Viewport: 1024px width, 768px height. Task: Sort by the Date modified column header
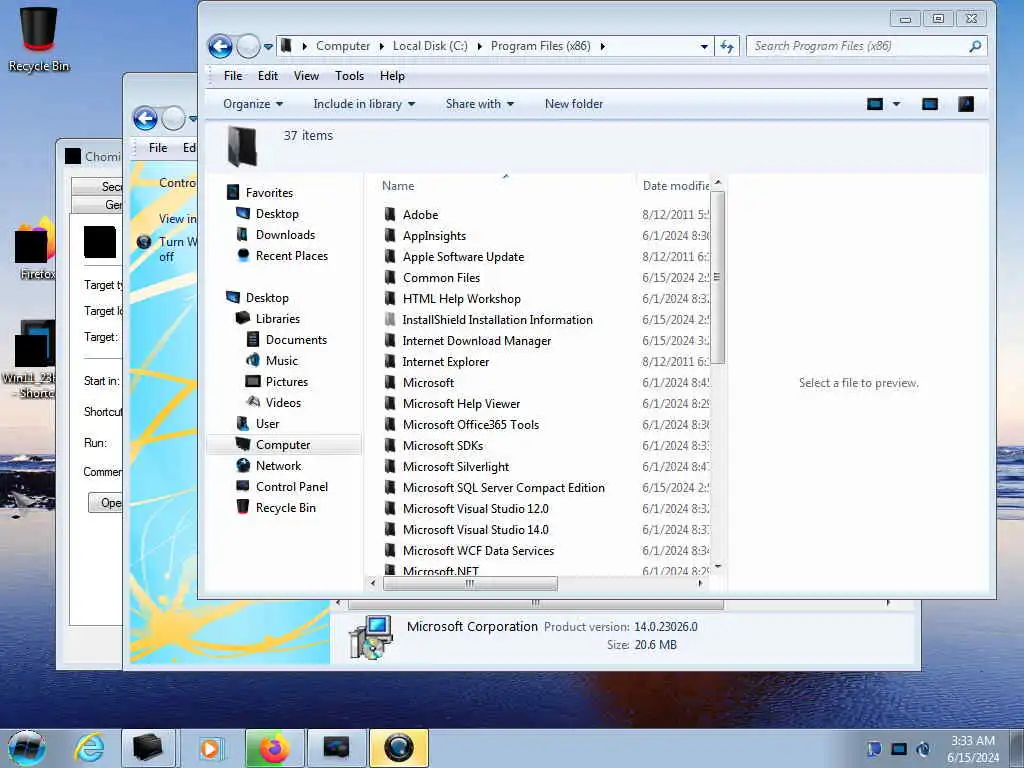coord(675,185)
